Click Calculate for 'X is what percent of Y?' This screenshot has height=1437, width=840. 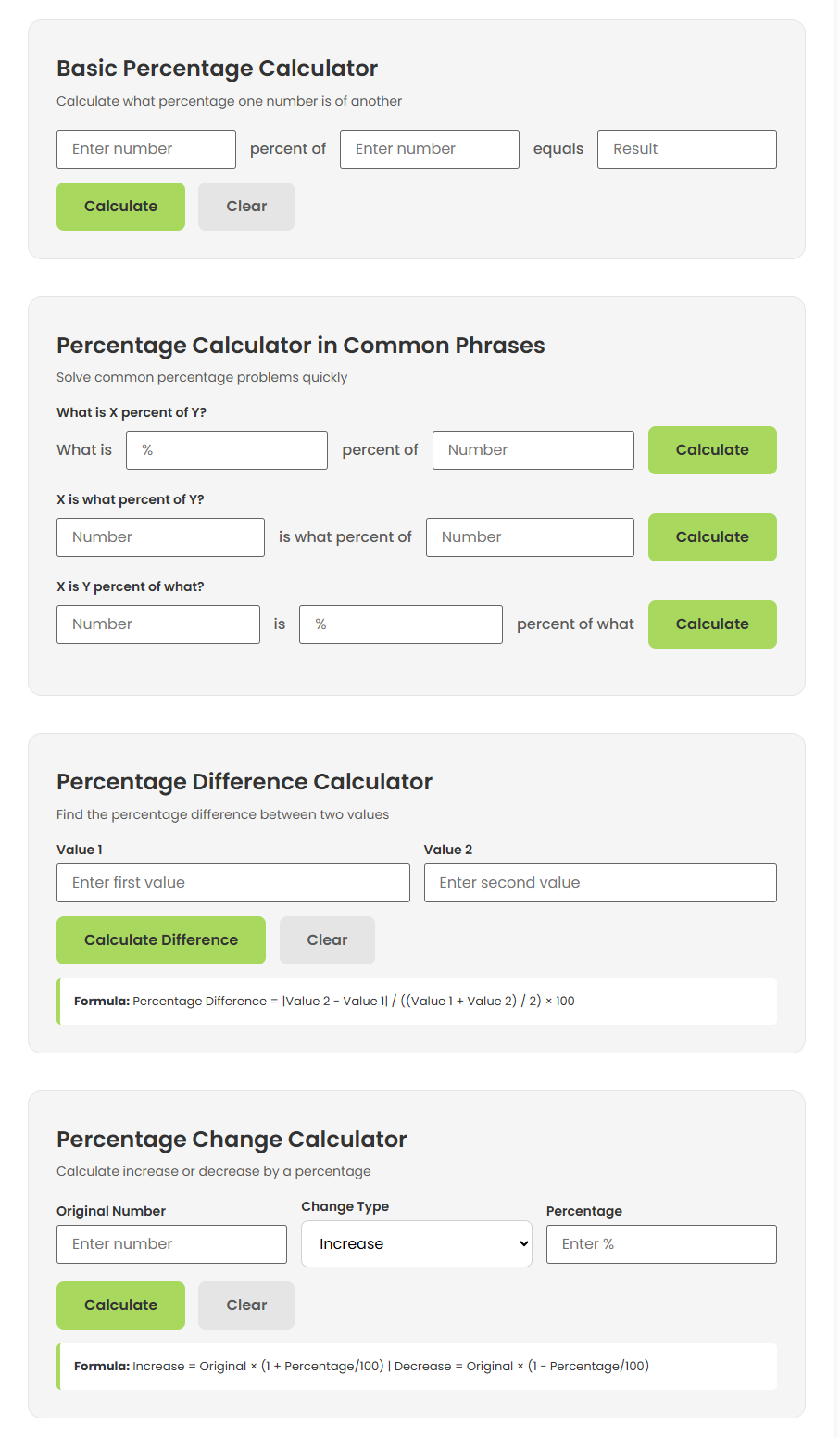pos(711,536)
